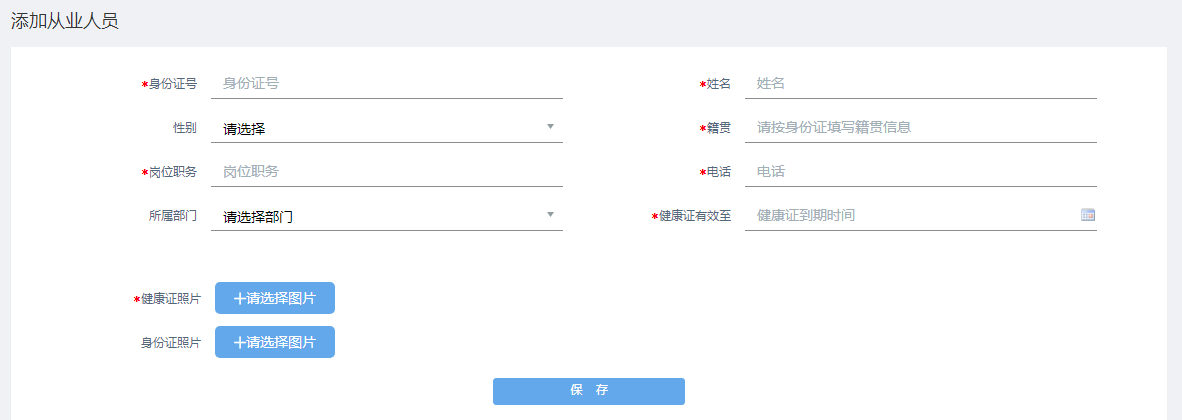
Task: Click the 健康证照片 label text
Action: [171, 299]
